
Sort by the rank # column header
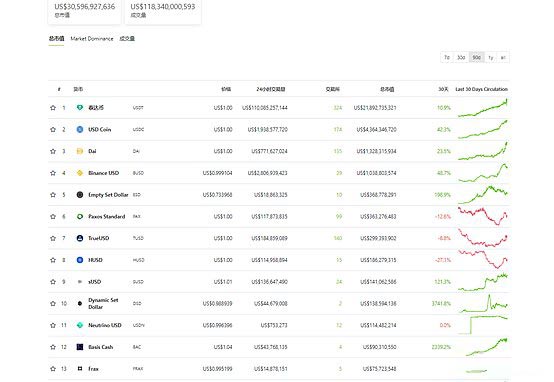point(59,89)
